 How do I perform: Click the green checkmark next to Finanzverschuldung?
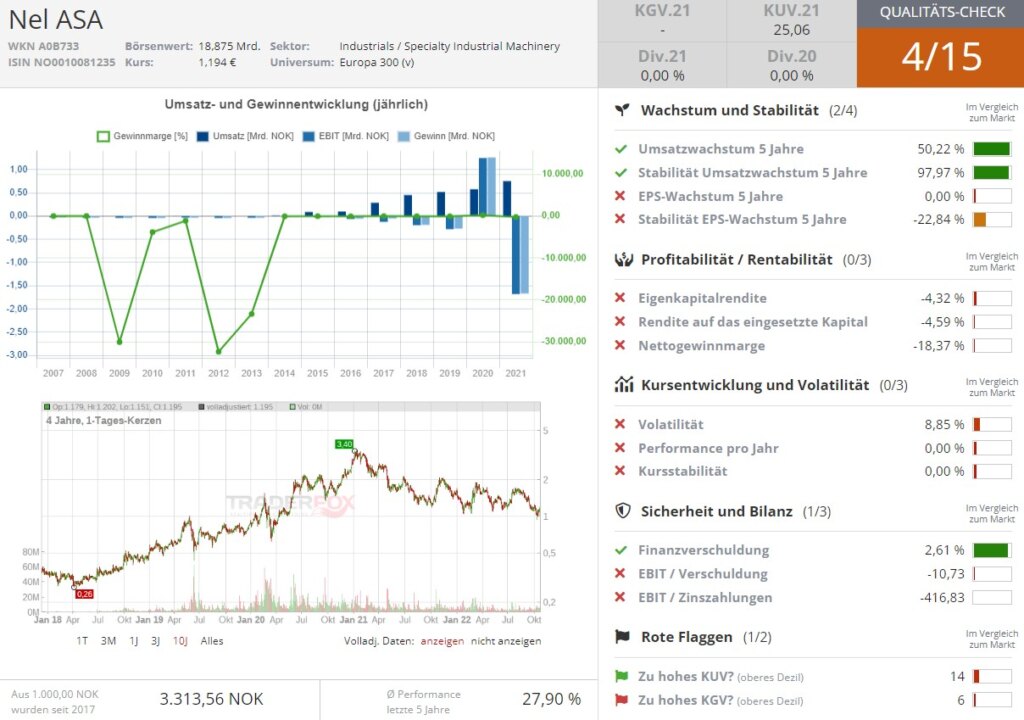point(621,550)
